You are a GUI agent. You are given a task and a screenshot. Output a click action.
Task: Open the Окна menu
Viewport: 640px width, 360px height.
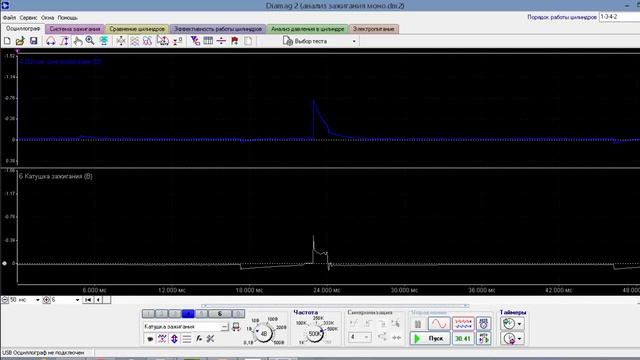point(47,18)
